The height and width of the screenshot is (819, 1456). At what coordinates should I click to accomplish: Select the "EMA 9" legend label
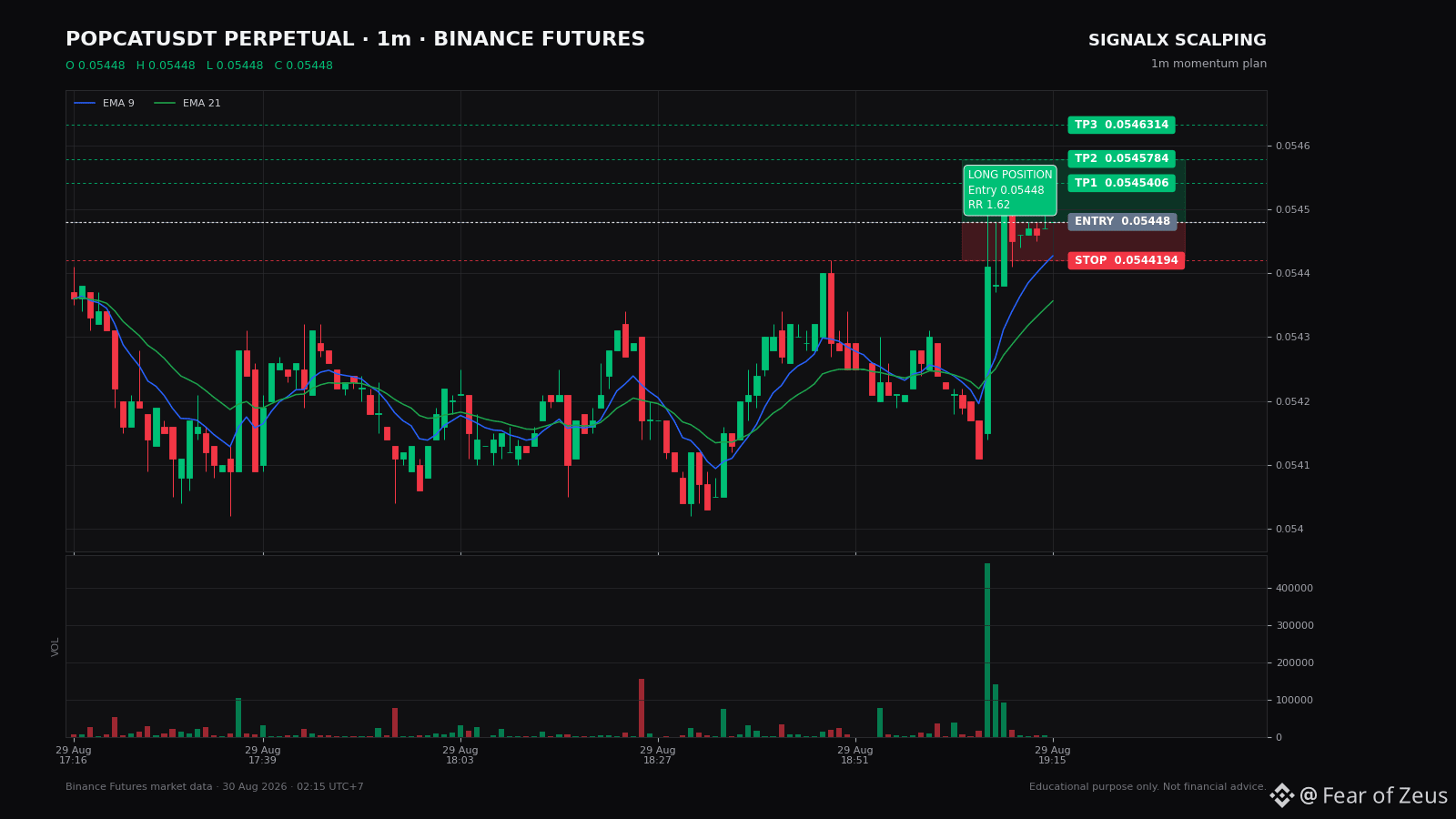tap(118, 104)
